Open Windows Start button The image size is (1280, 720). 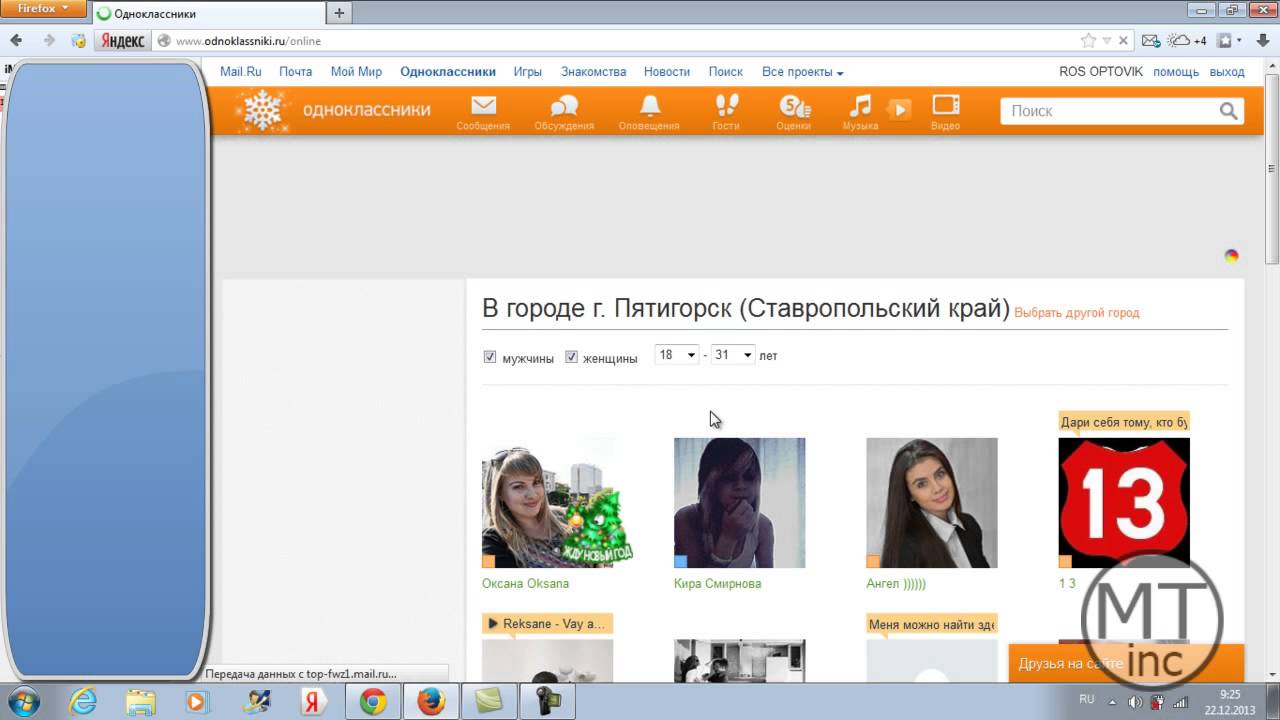[23, 701]
